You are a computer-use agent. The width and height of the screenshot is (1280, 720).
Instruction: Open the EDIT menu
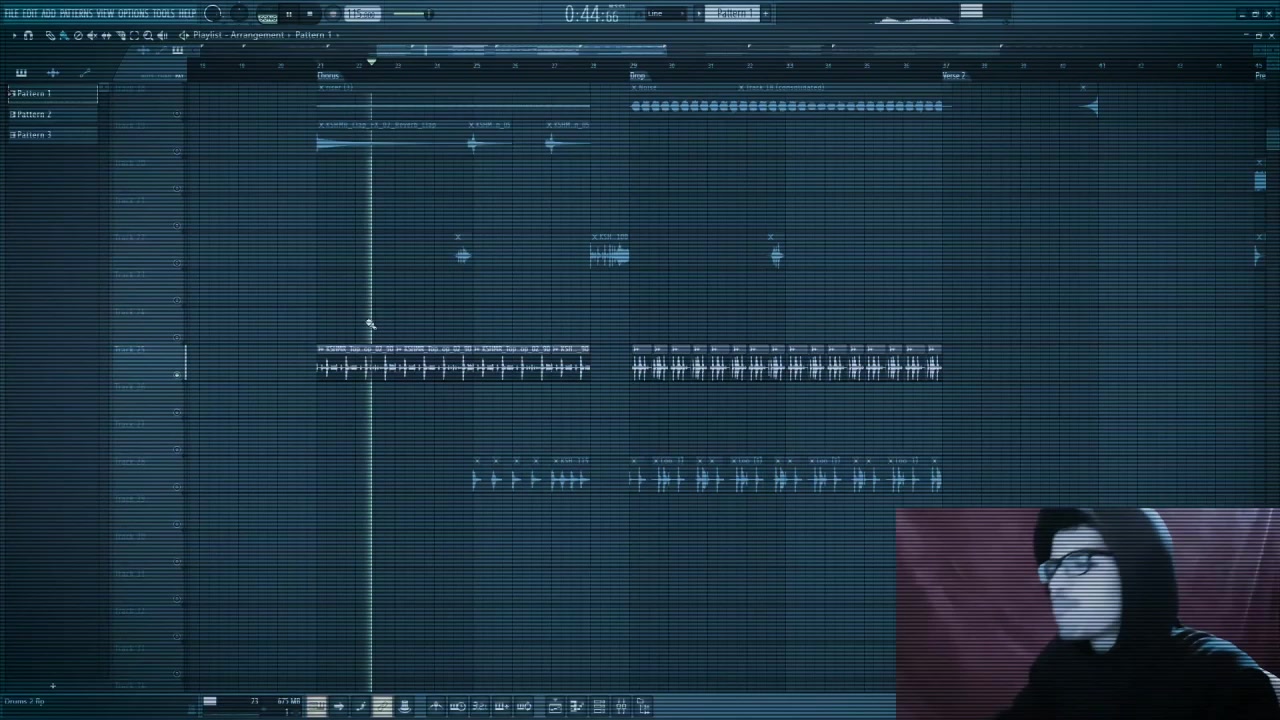pos(30,14)
